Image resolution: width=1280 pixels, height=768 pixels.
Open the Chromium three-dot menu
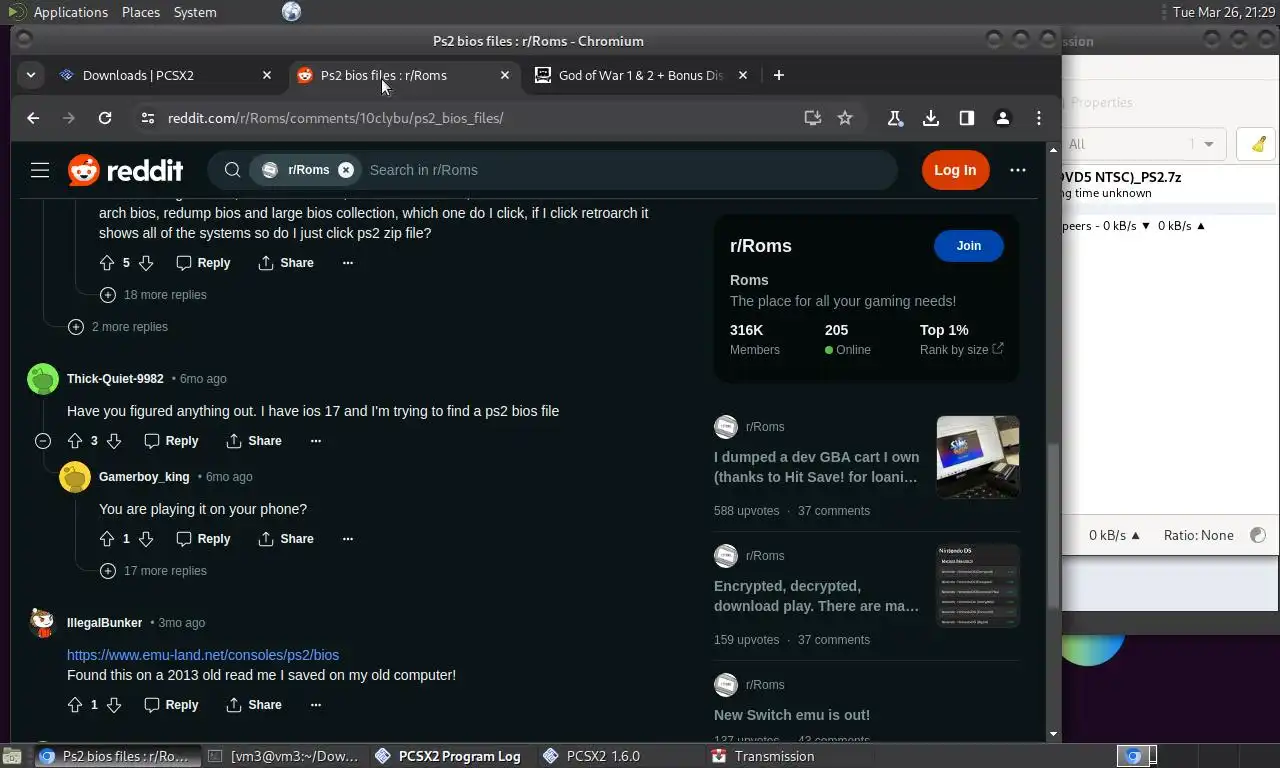[1039, 118]
